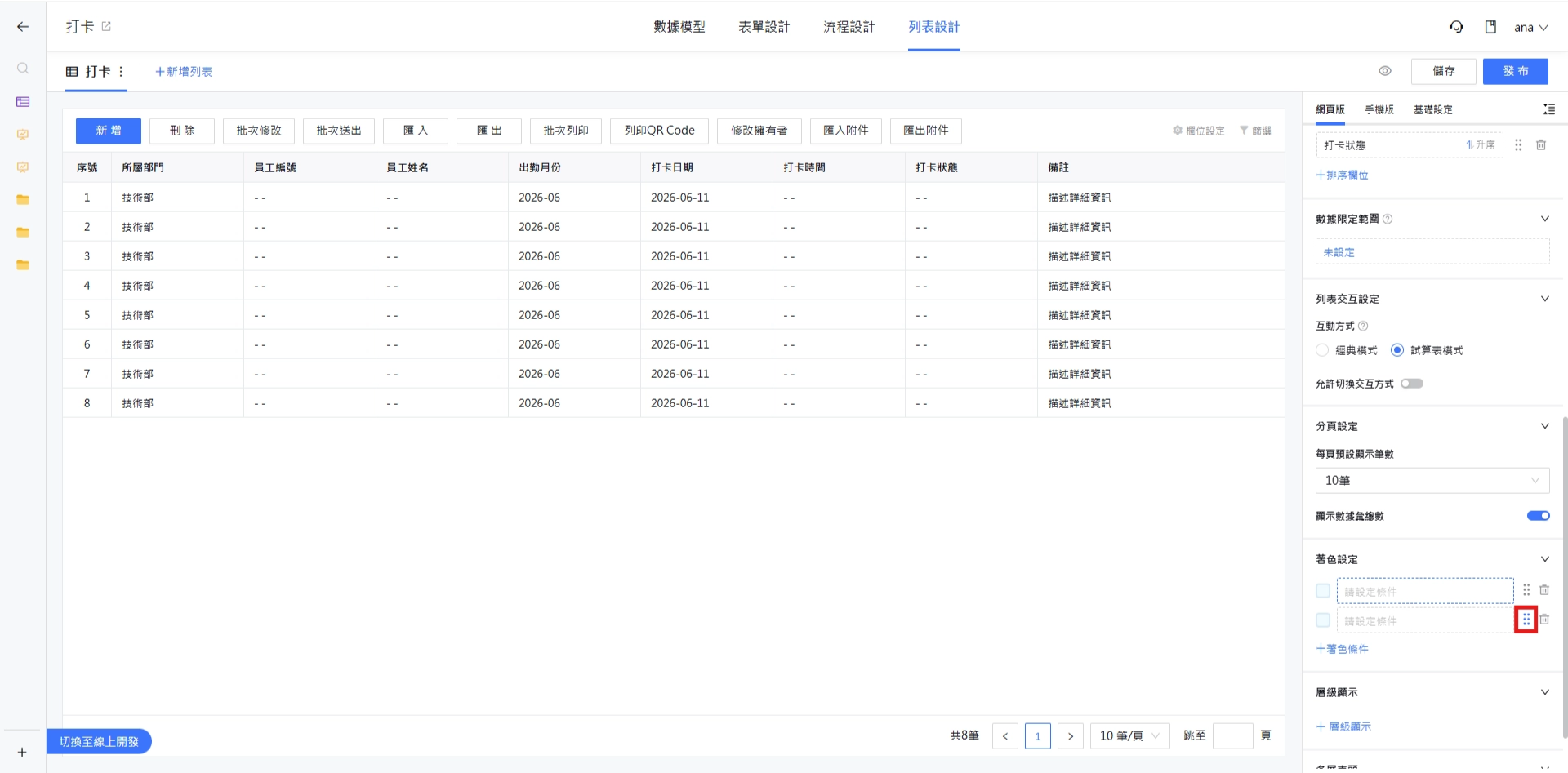Open 每頁預設顯示筆數 10筆 dropdown
The width and height of the screenshot is (1568, 773).
[1432, 481]
